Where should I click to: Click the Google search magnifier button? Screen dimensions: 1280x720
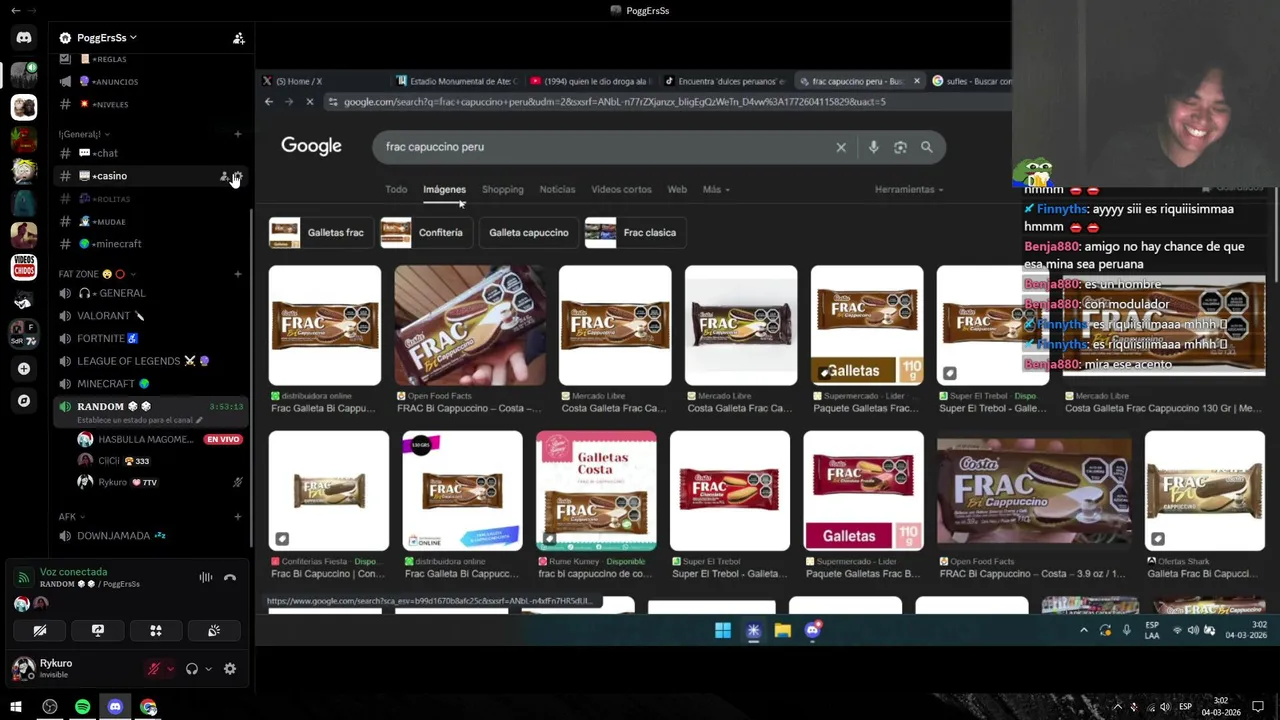[x=927, y=147]
